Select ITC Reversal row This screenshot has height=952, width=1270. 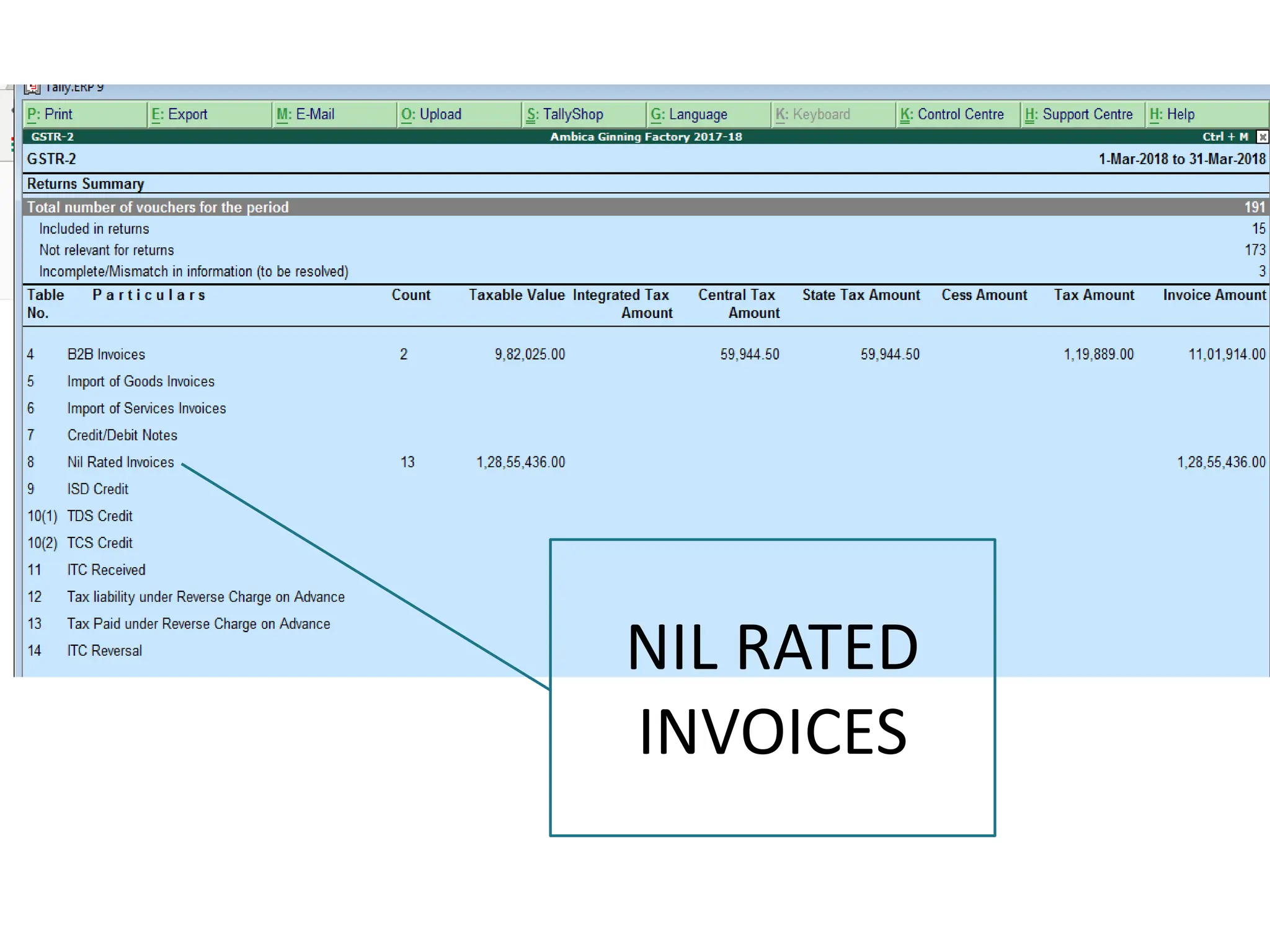646,651
